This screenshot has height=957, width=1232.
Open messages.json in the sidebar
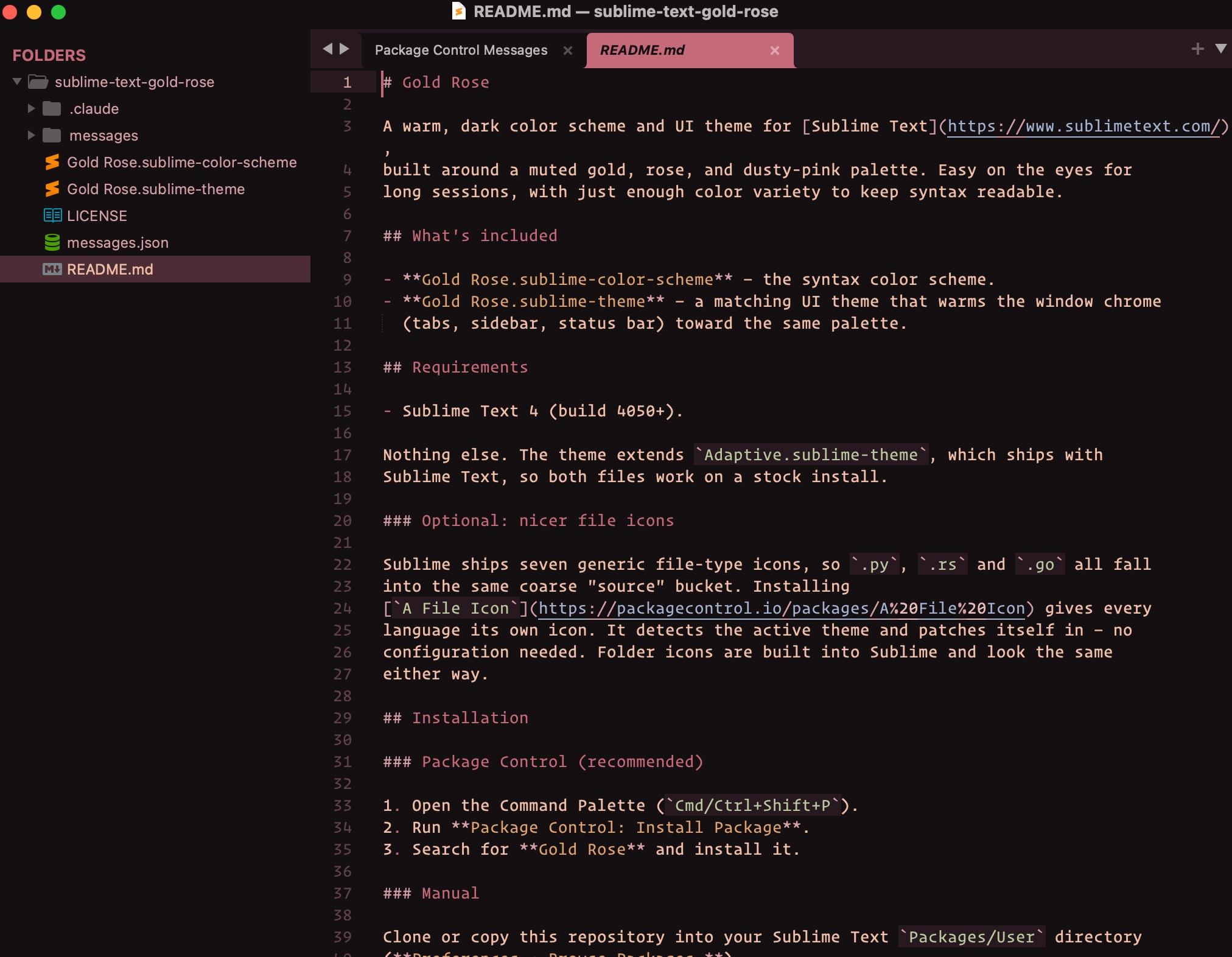tap(117, 243)
